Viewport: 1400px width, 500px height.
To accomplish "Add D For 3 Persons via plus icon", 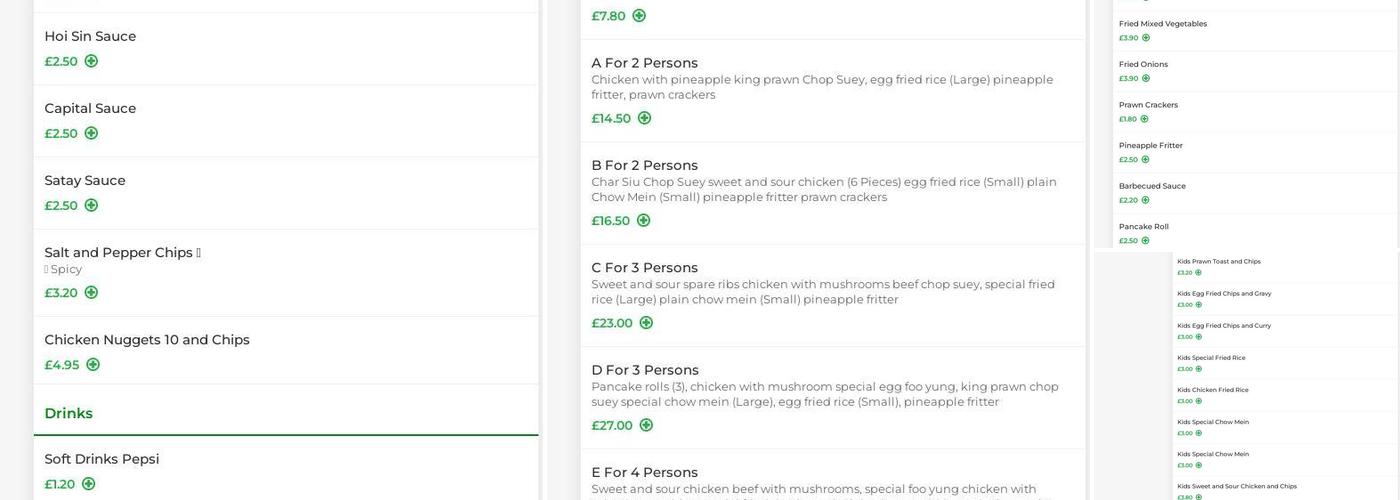I will pos(646,425).
